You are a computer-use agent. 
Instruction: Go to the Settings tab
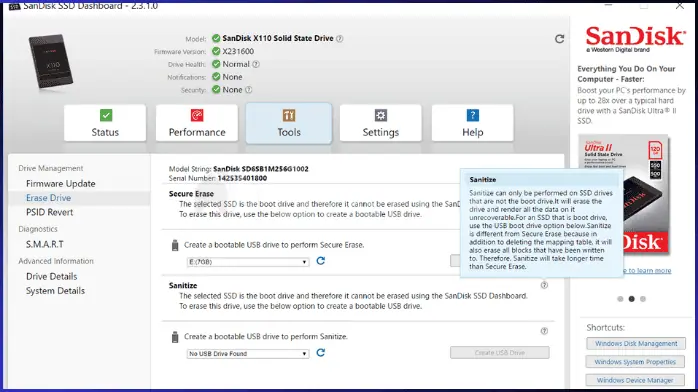(x=381, y=123)
